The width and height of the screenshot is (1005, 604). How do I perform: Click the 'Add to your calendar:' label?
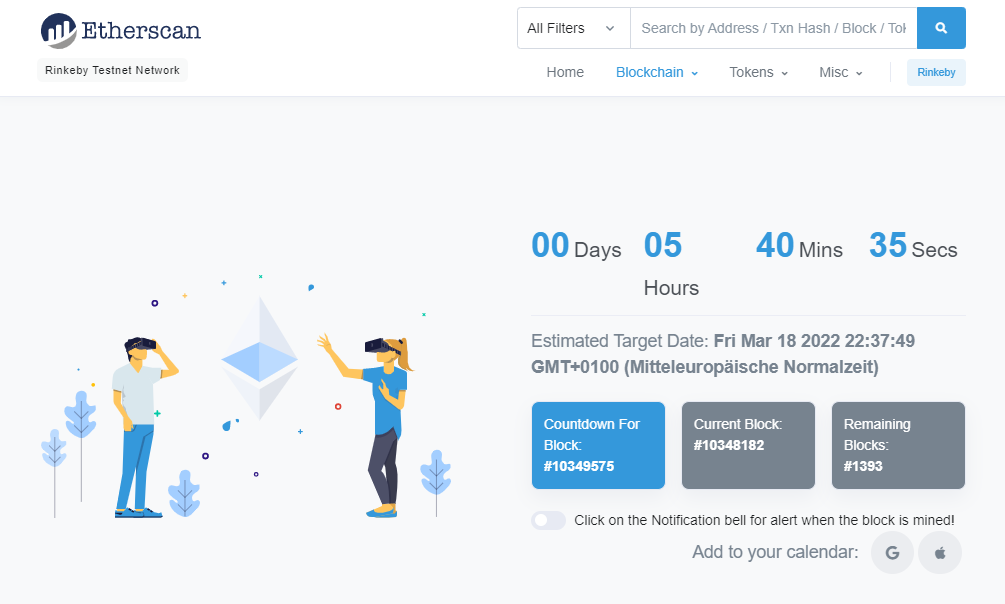[775, 552]
